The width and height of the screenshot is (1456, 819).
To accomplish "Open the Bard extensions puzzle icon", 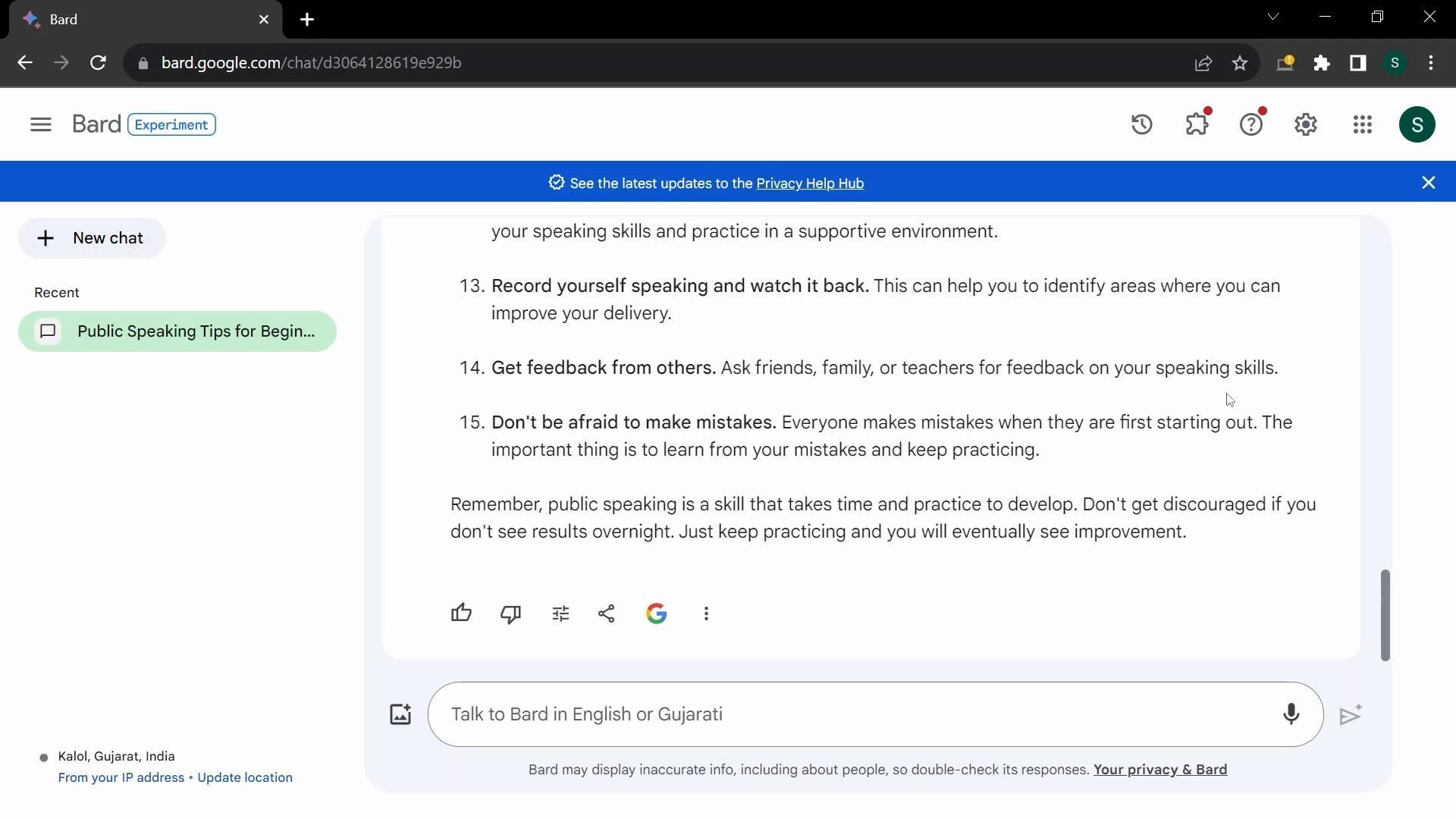I will pyautogui.click(x=1197, y=124).
